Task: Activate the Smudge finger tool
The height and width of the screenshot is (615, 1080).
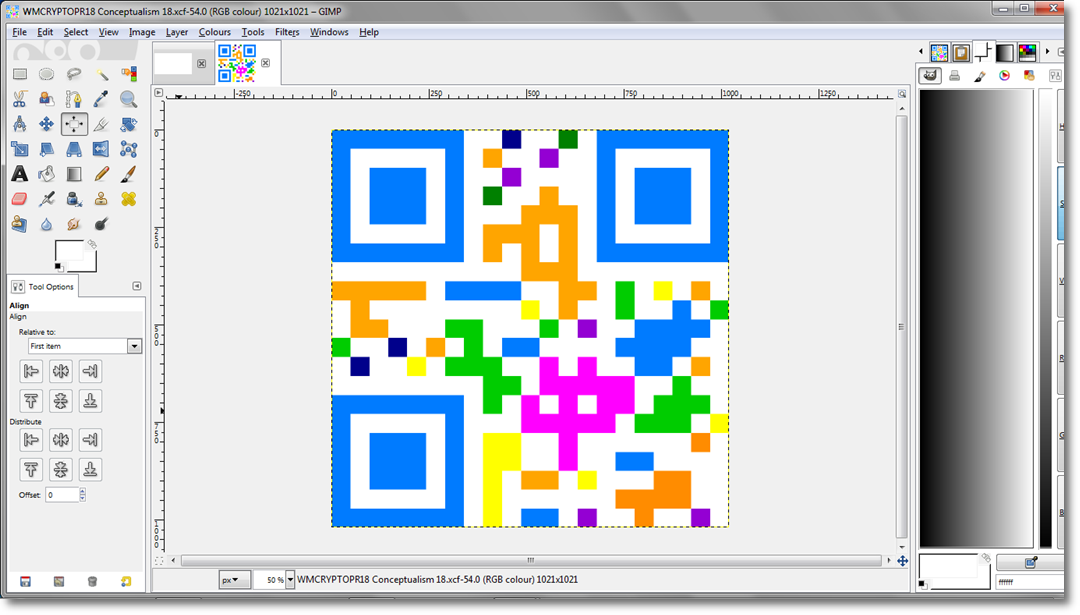Action: coord(74,224)
